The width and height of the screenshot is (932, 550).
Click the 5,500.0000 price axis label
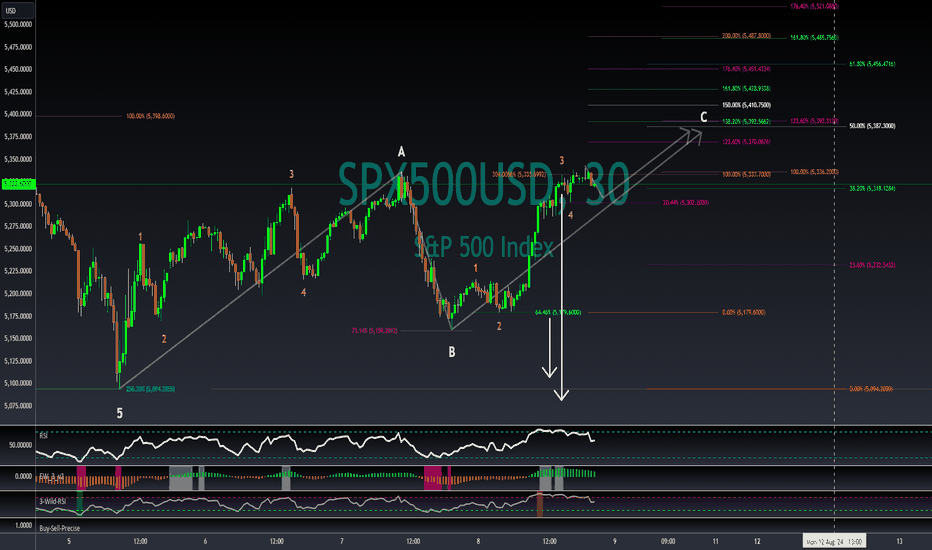(18, 24)
